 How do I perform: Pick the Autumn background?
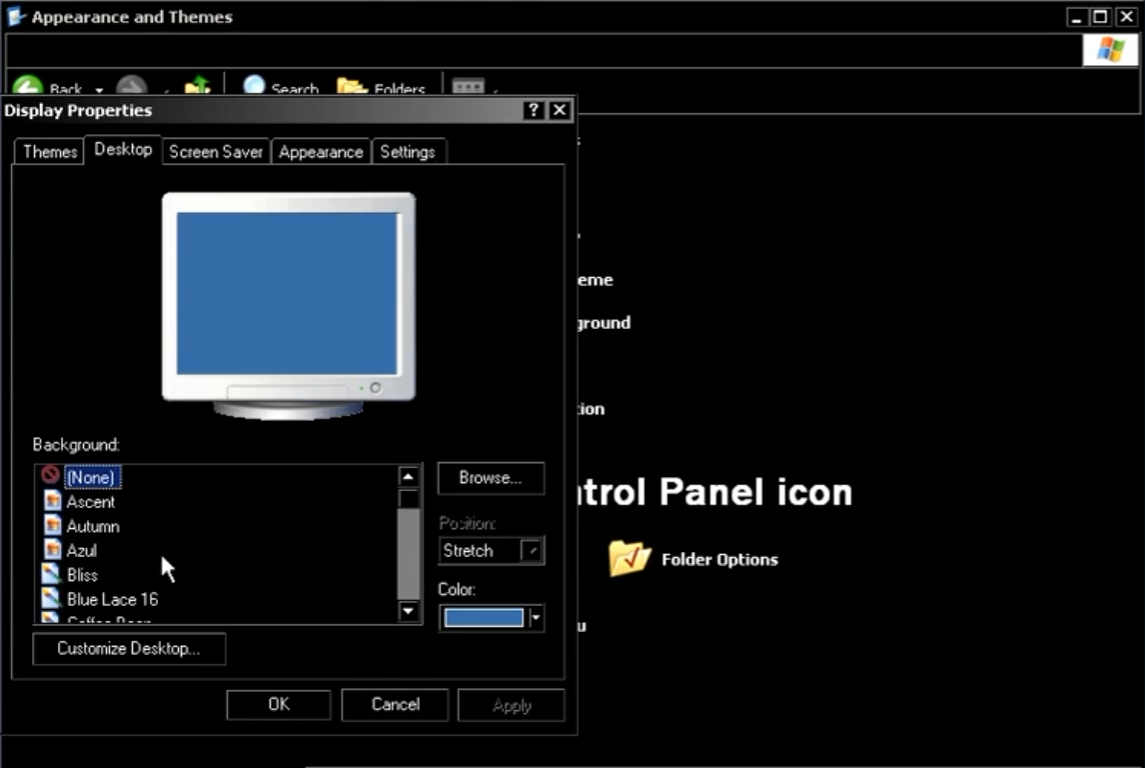click(x=93, y=526)
